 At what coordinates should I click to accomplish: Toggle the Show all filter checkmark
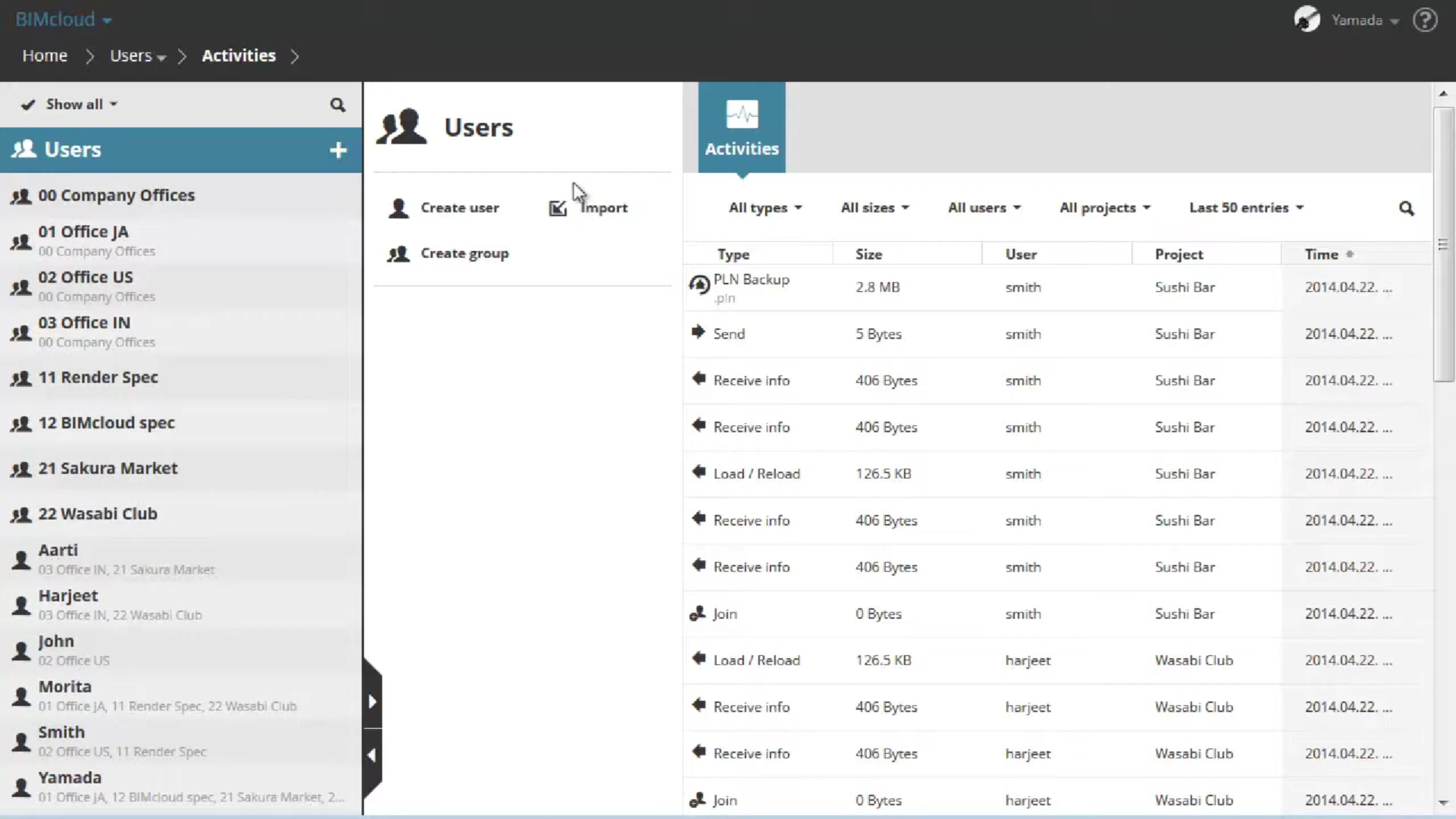point(27,105)
